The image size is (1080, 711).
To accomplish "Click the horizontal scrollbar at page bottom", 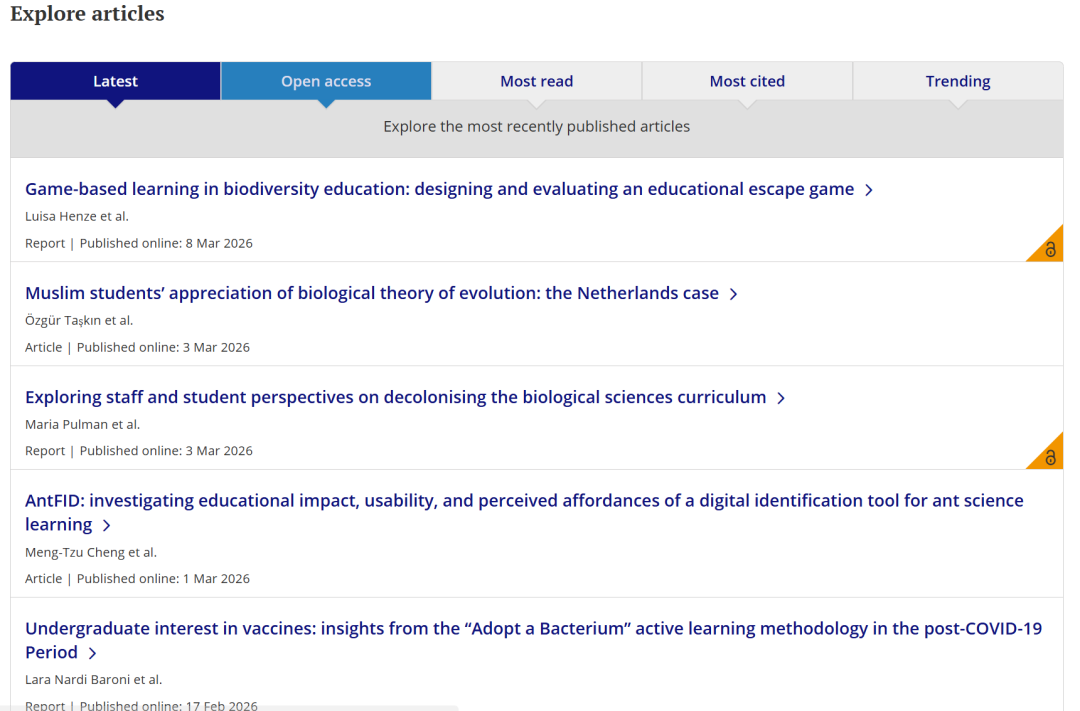I will 230,707.
